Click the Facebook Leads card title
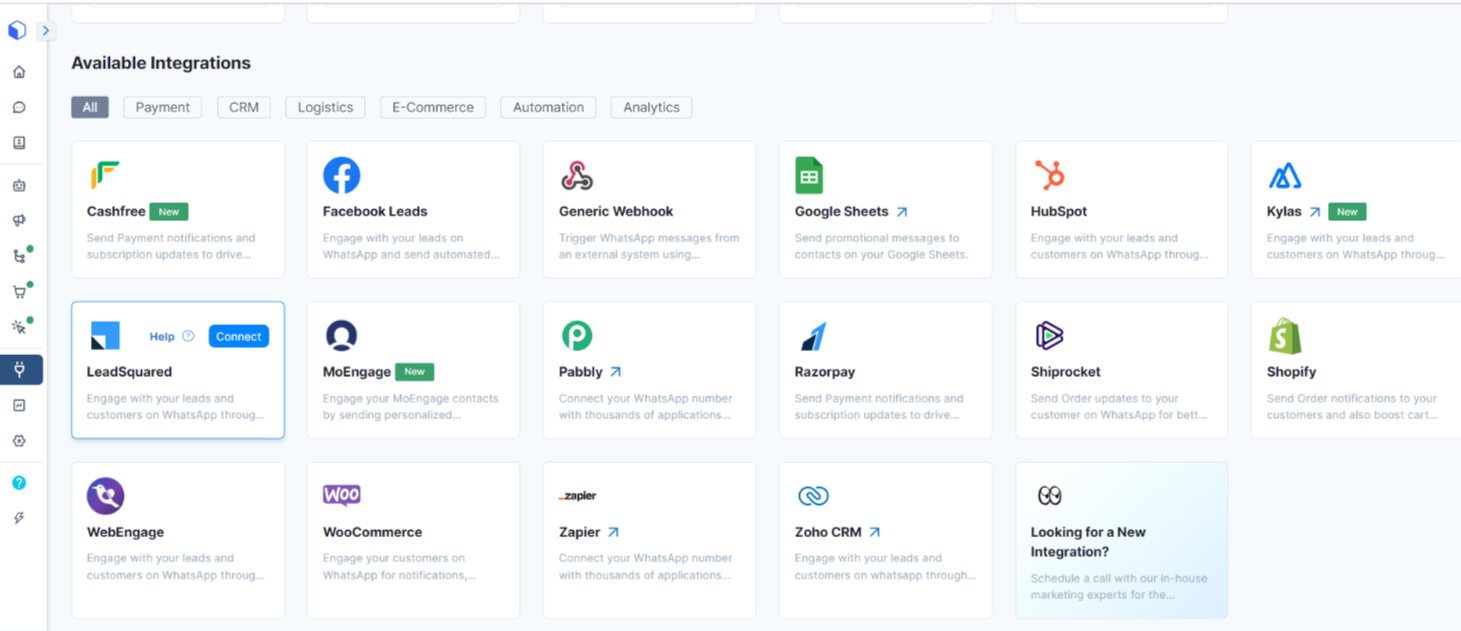The image size is (1461, 631). [x=375, y=212]
